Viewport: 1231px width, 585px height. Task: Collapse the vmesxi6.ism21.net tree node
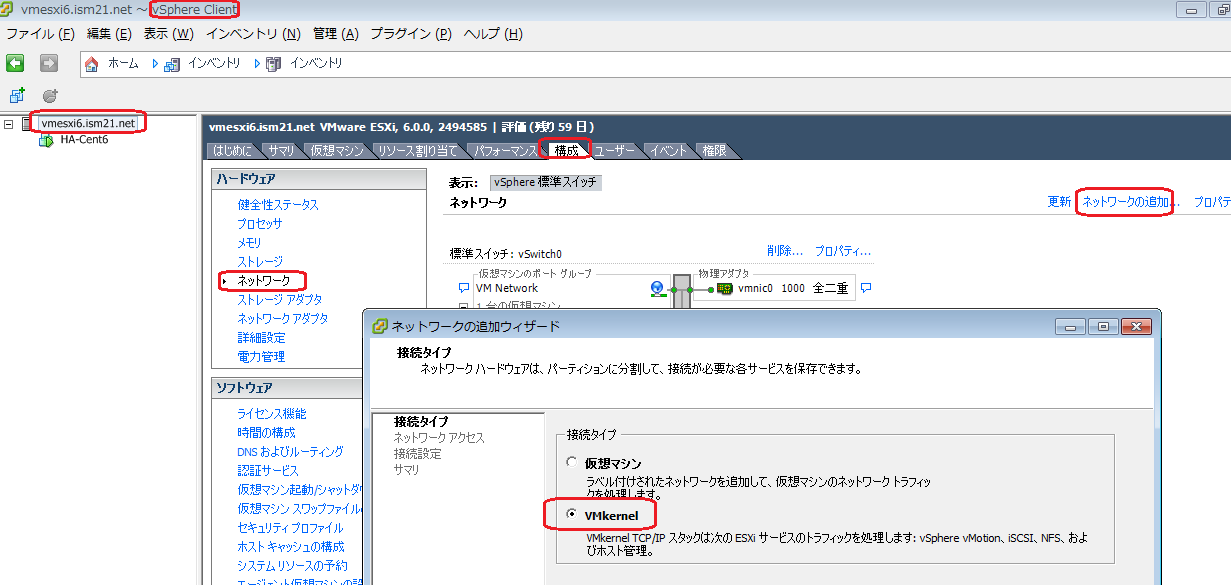point(9,124)
